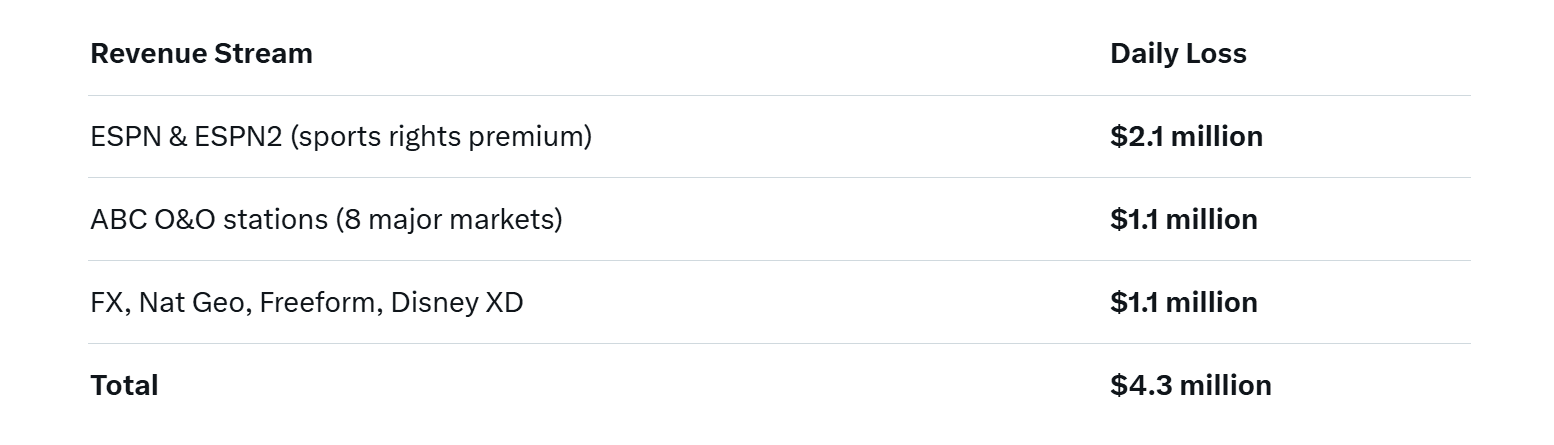Click the "Revenue Stream" column header
Screen dimensions: 1554x445
click(x=201, y=54)
